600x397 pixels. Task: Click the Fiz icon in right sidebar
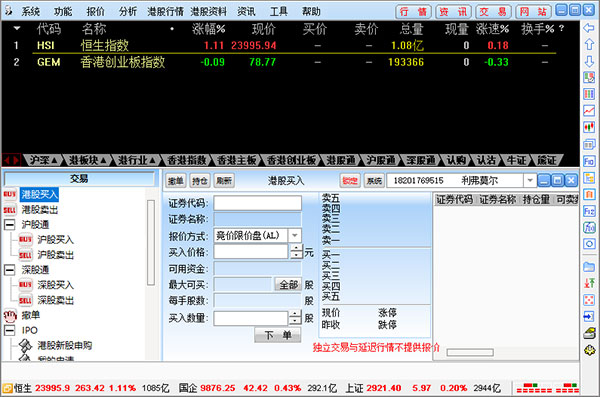click(589, 211)
